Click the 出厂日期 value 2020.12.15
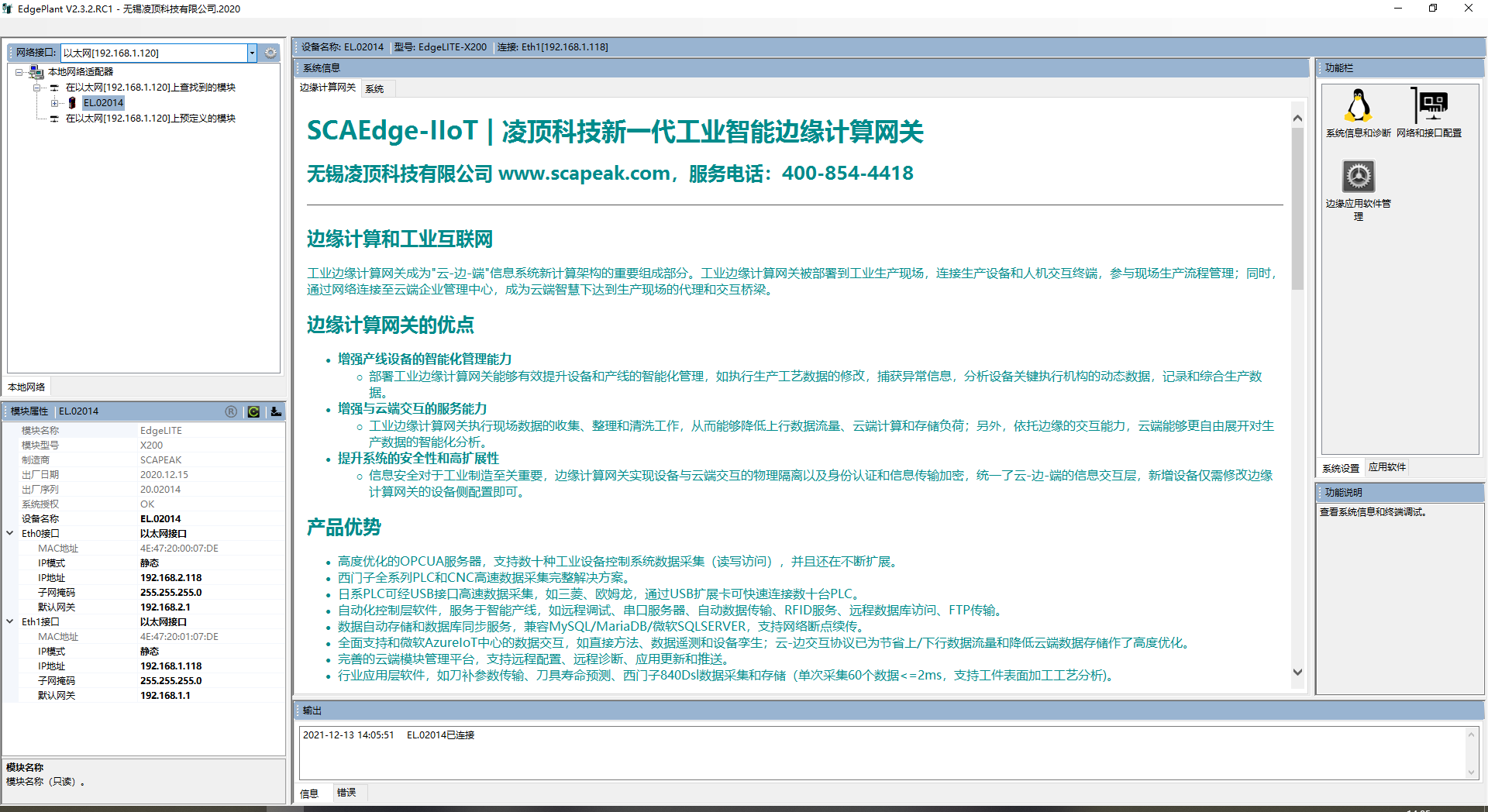 click(164, 475)
